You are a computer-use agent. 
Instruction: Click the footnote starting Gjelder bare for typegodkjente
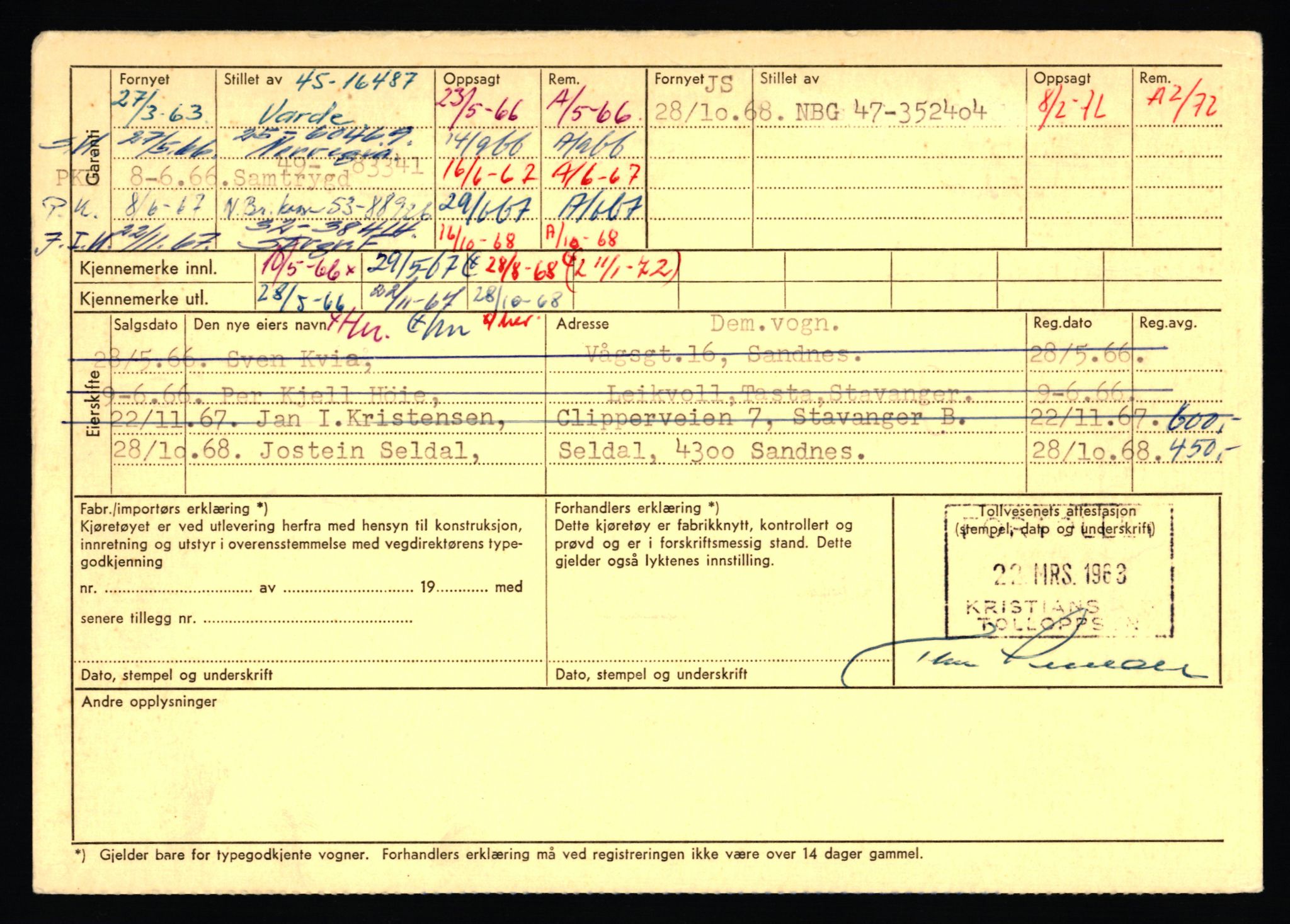pos(510,855)
